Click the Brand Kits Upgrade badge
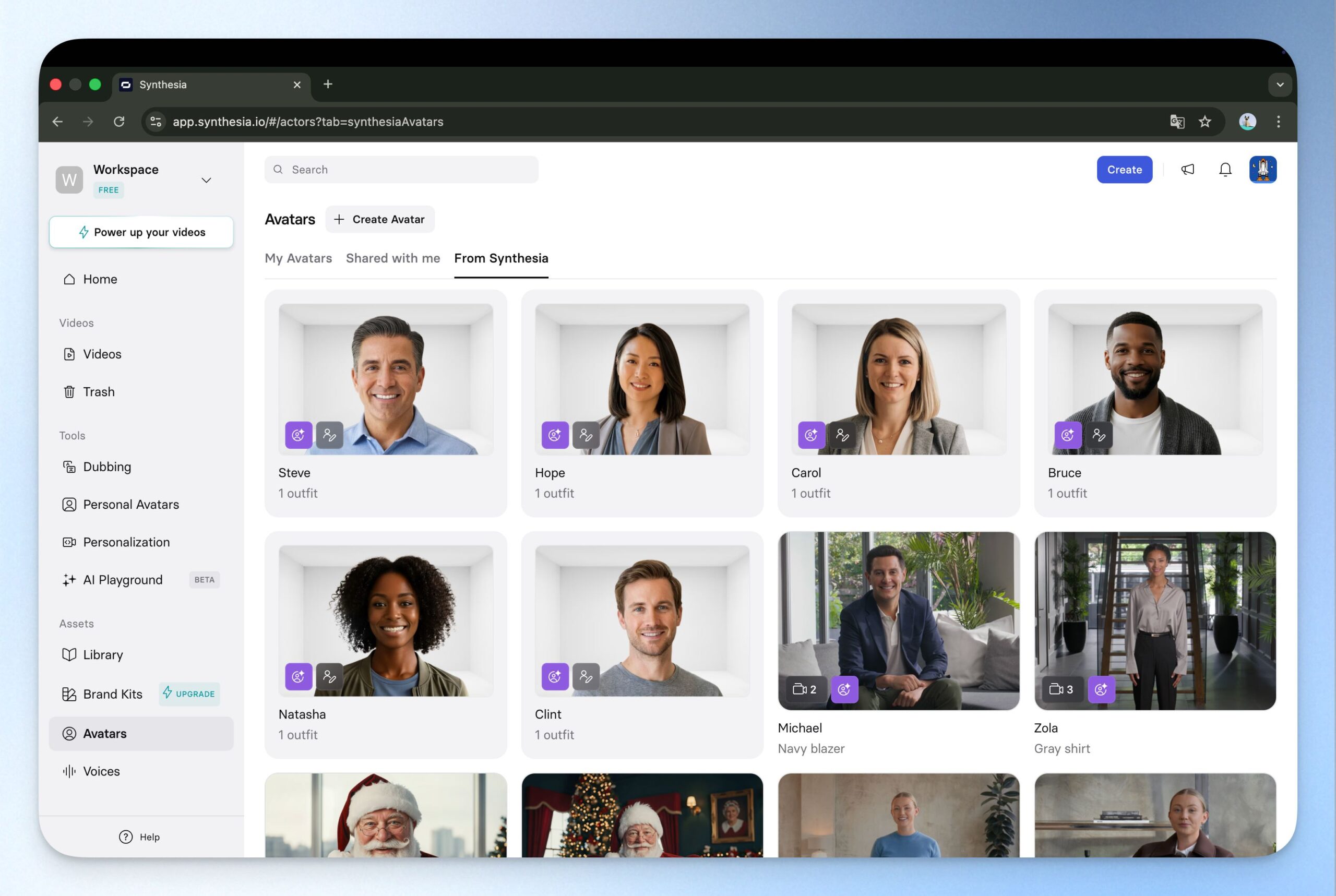The width and height of the screenshot is (1336, 896). [189, 694]
